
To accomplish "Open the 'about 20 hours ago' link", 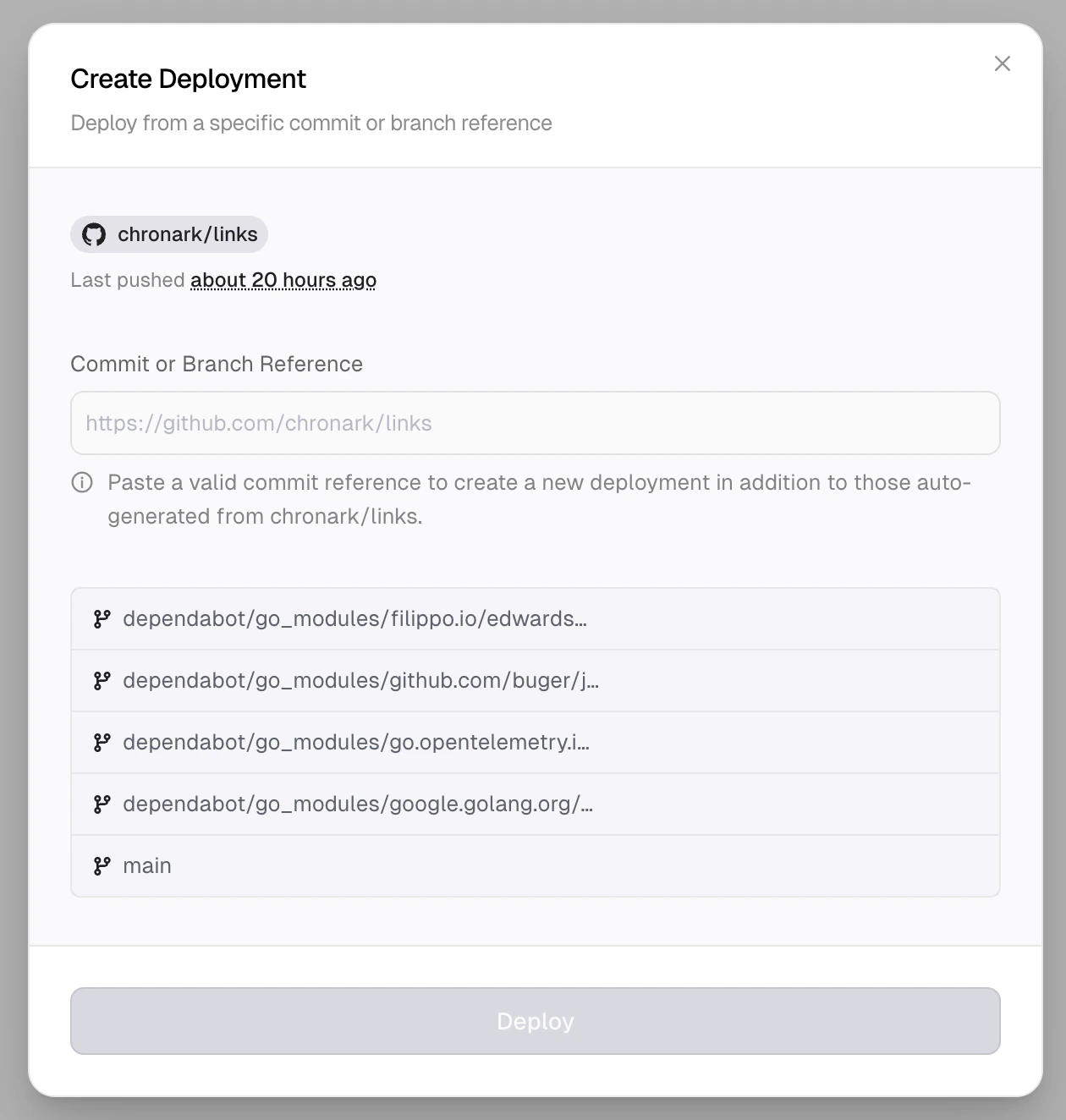I will [x=283, y=280].
